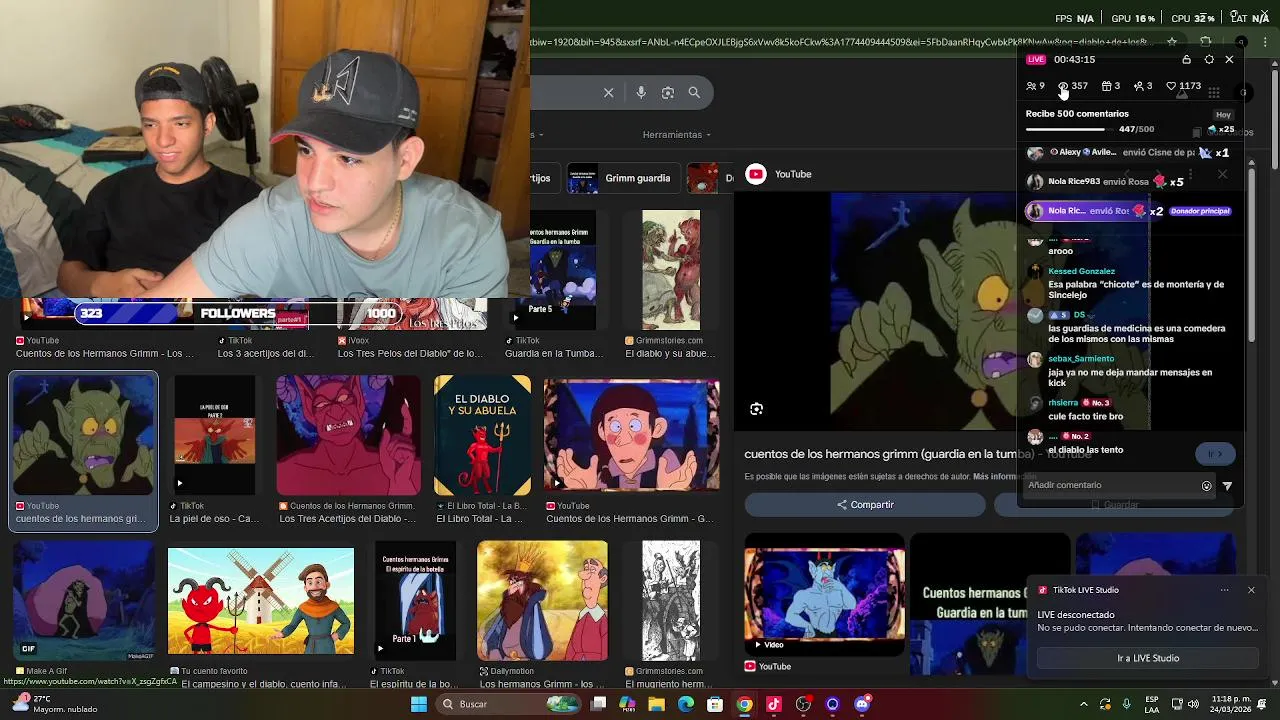The image size is (1280, 720).
Task: Open the emoji picker in comment box
Action: click(x=1206, y=486)
